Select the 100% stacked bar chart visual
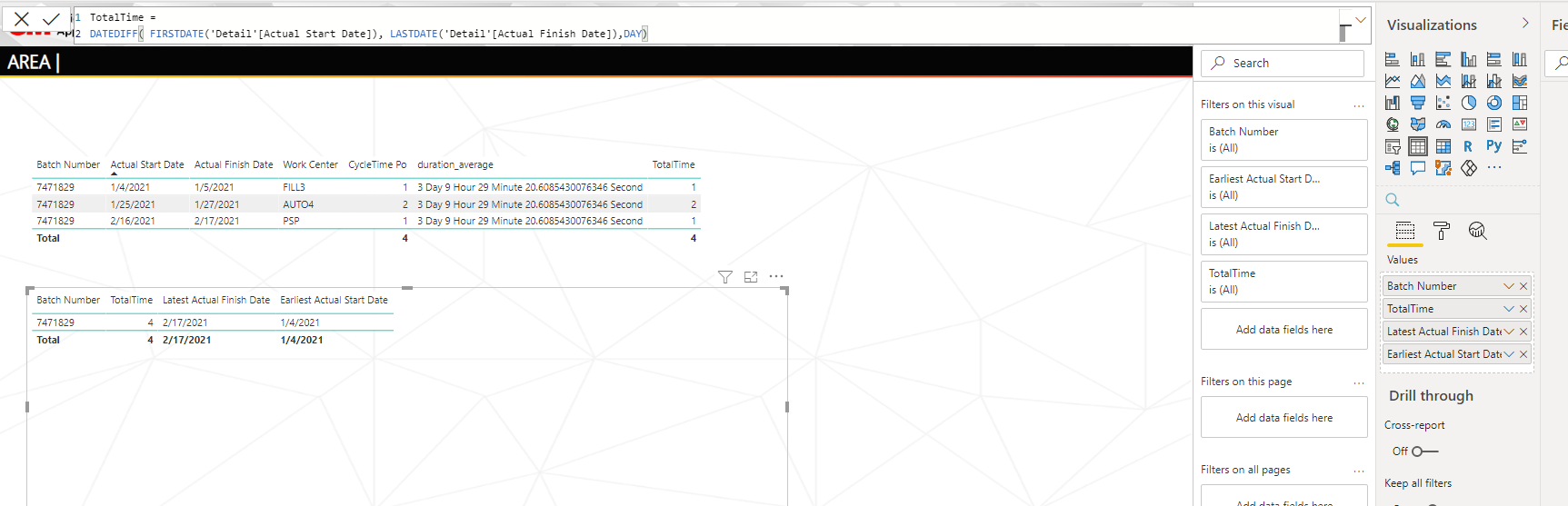1568x506 pixels. click(1493, 59)
